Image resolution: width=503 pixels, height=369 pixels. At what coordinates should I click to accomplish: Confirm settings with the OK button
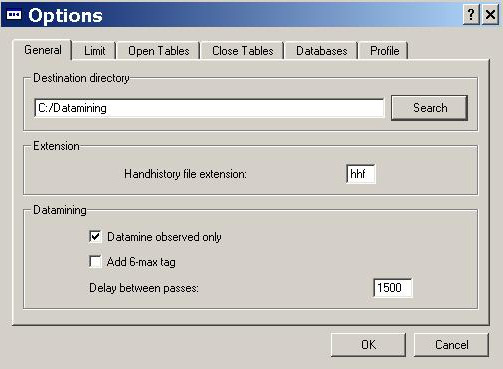(368, 345)
